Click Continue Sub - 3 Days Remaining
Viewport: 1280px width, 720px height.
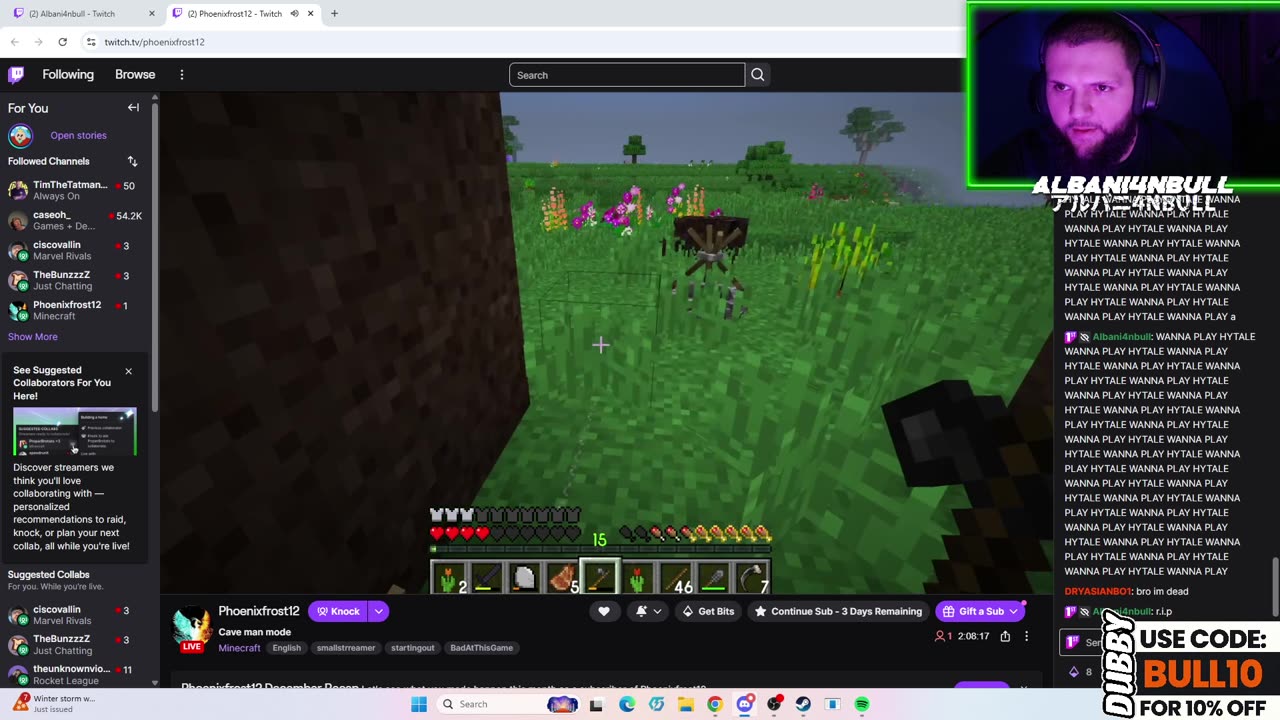click(x=838, y=611)
